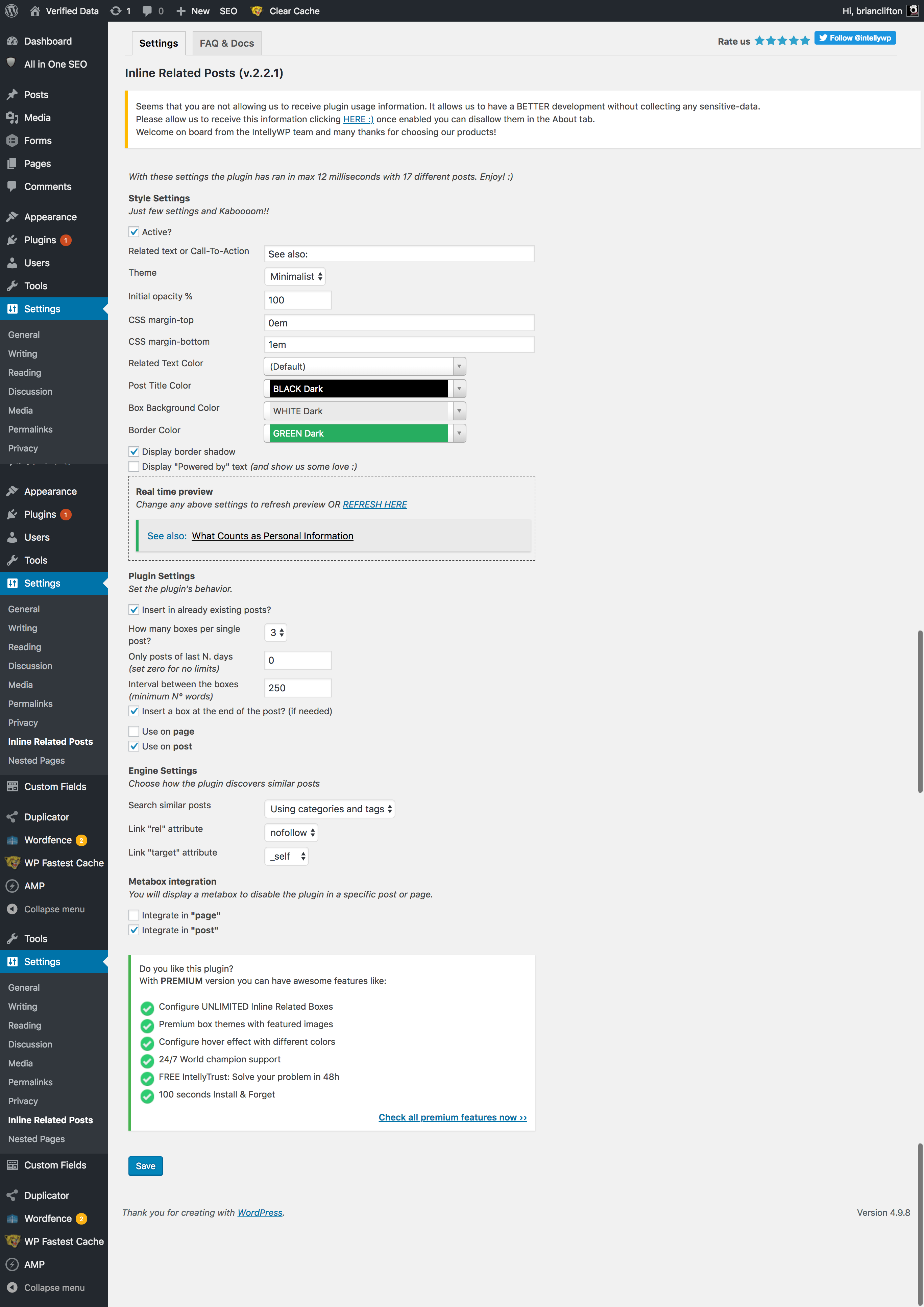This screenshot has height=1307, width=924.
Task: Click the Dashboard gauge icon
Action: [x=12, y=41]
